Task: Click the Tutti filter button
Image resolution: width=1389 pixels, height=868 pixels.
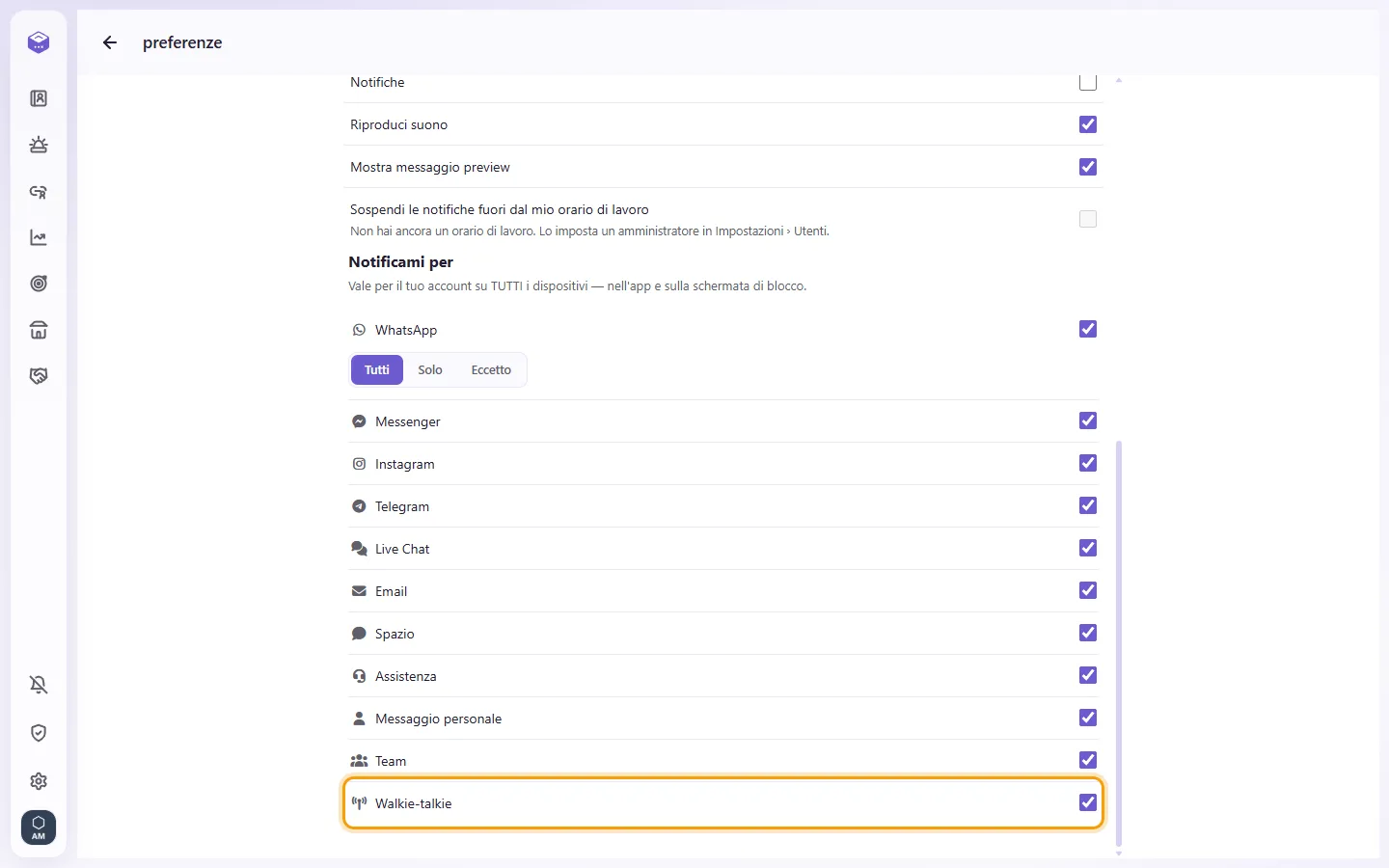Action: tap(377, 370)
